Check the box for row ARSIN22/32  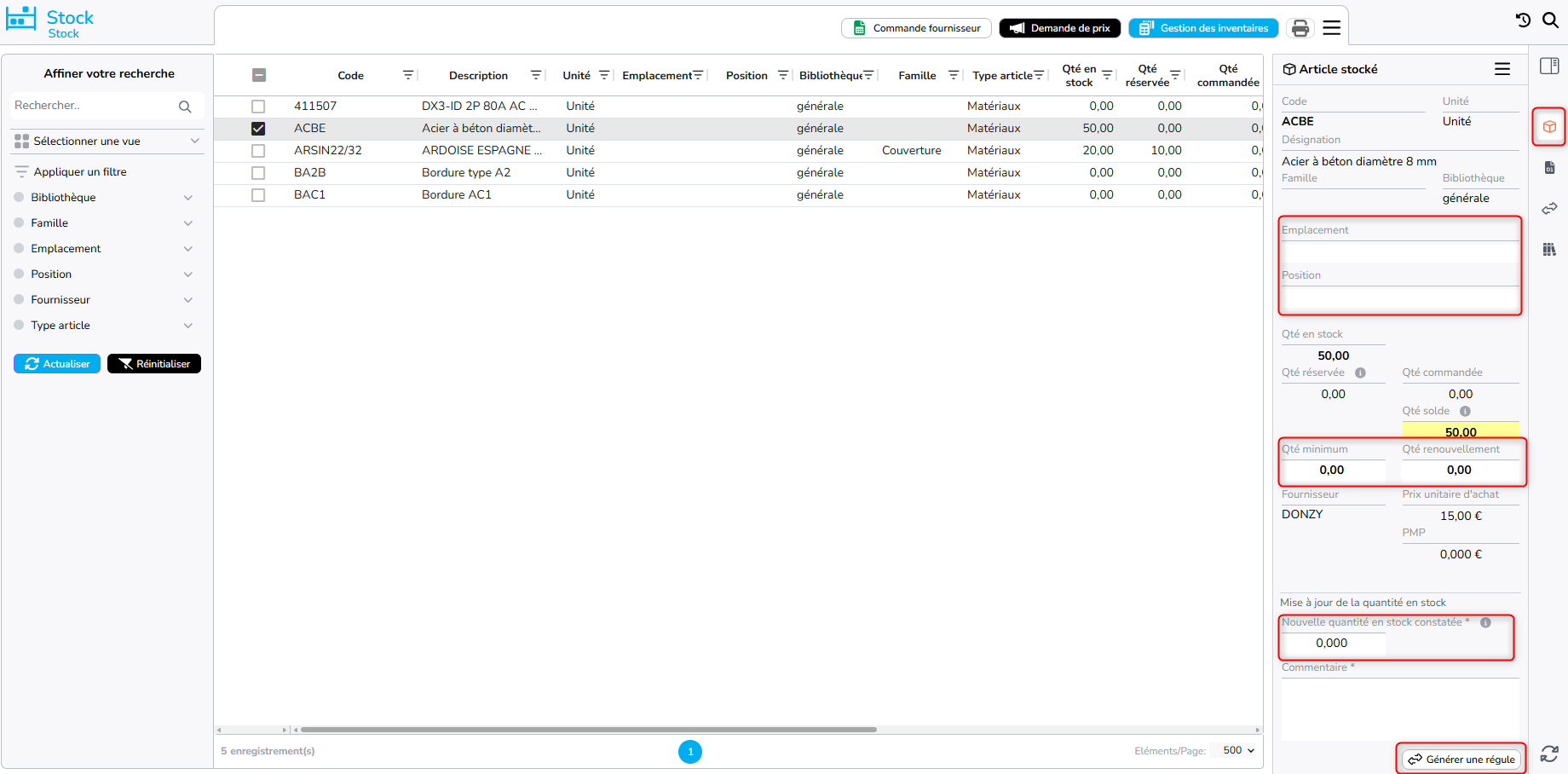pos(258,151)
